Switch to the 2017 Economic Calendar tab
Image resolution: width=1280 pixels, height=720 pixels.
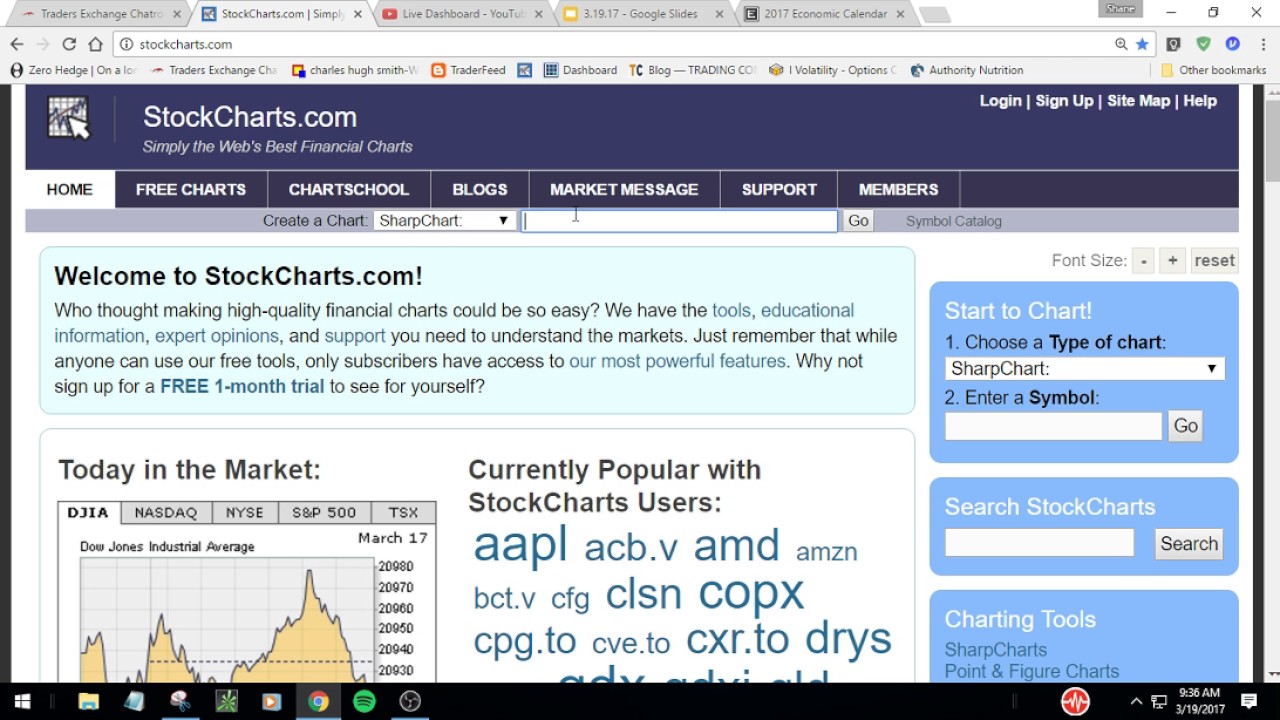[x=826, y=14]
